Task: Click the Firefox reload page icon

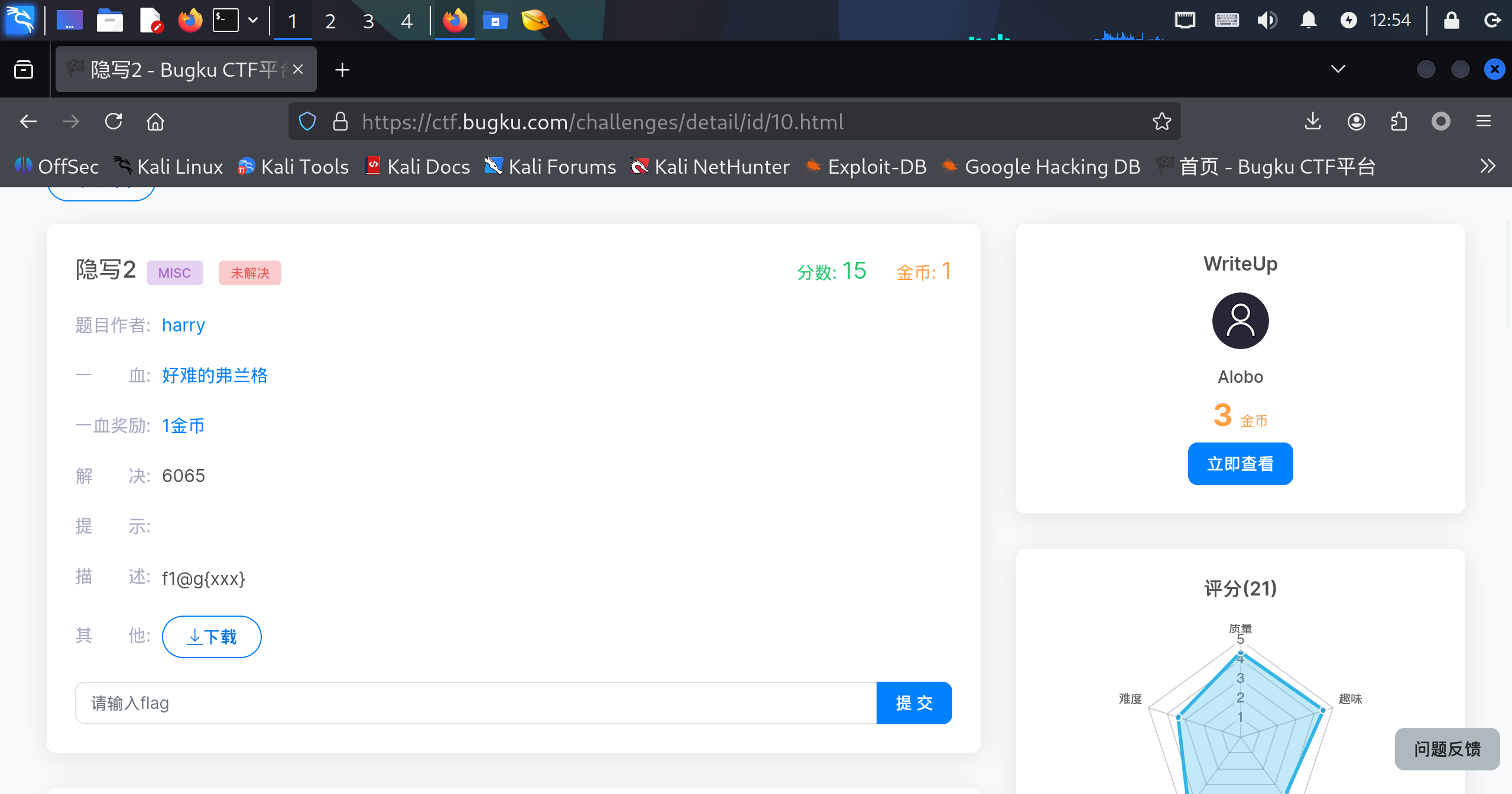Action: pos(113,122)
